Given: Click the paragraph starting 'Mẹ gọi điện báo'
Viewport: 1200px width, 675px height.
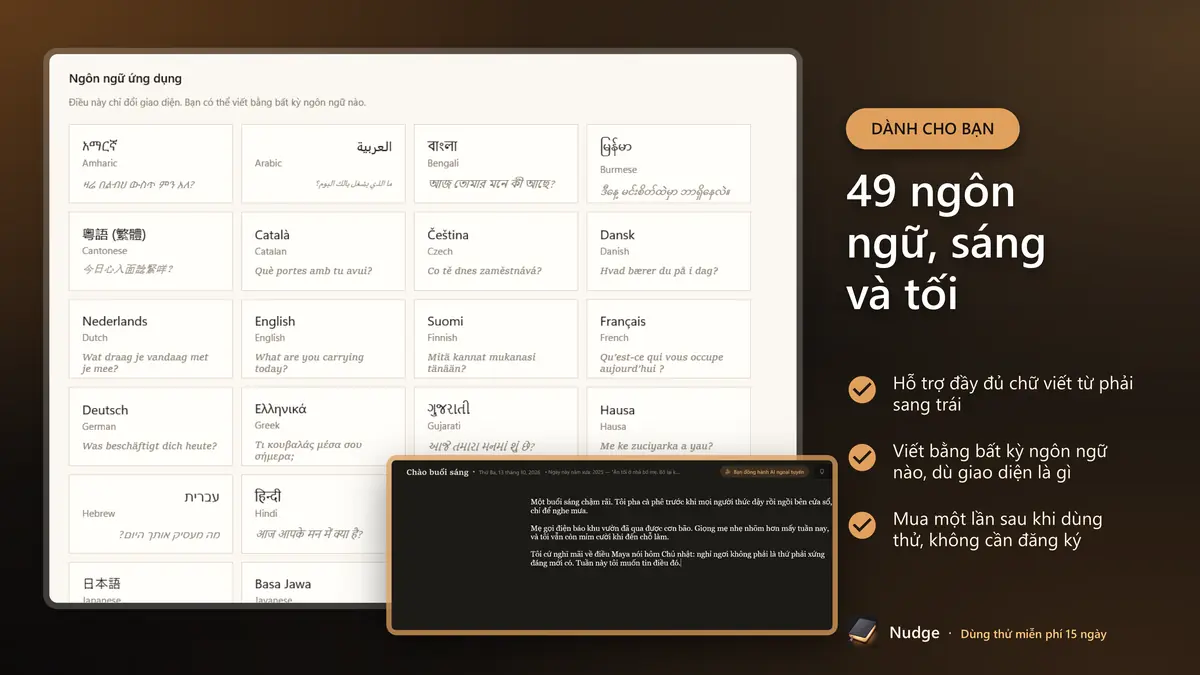Looking at the screenshot, I should click(680, 532).
